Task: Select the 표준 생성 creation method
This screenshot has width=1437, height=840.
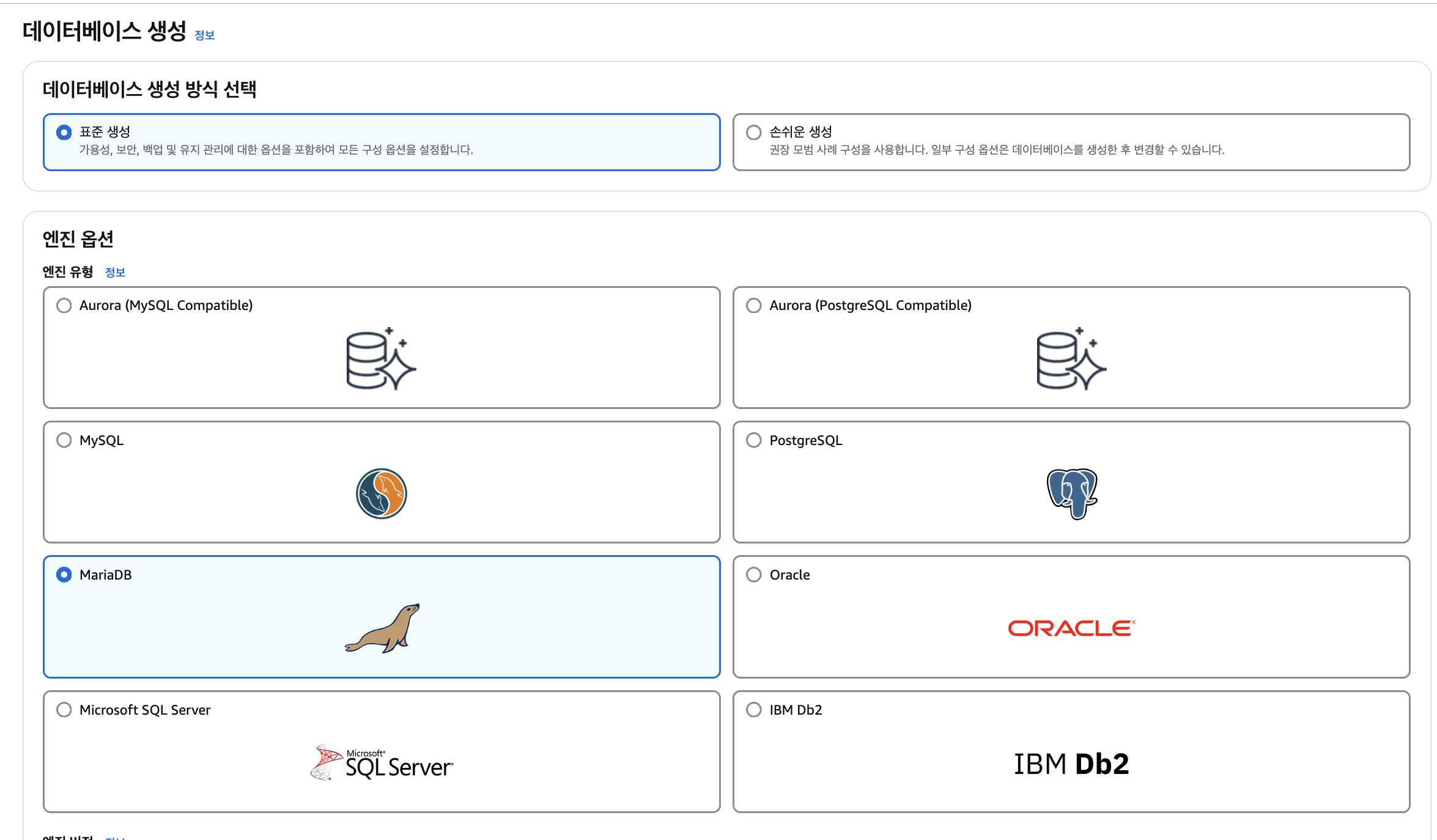Action: [64, 131]
